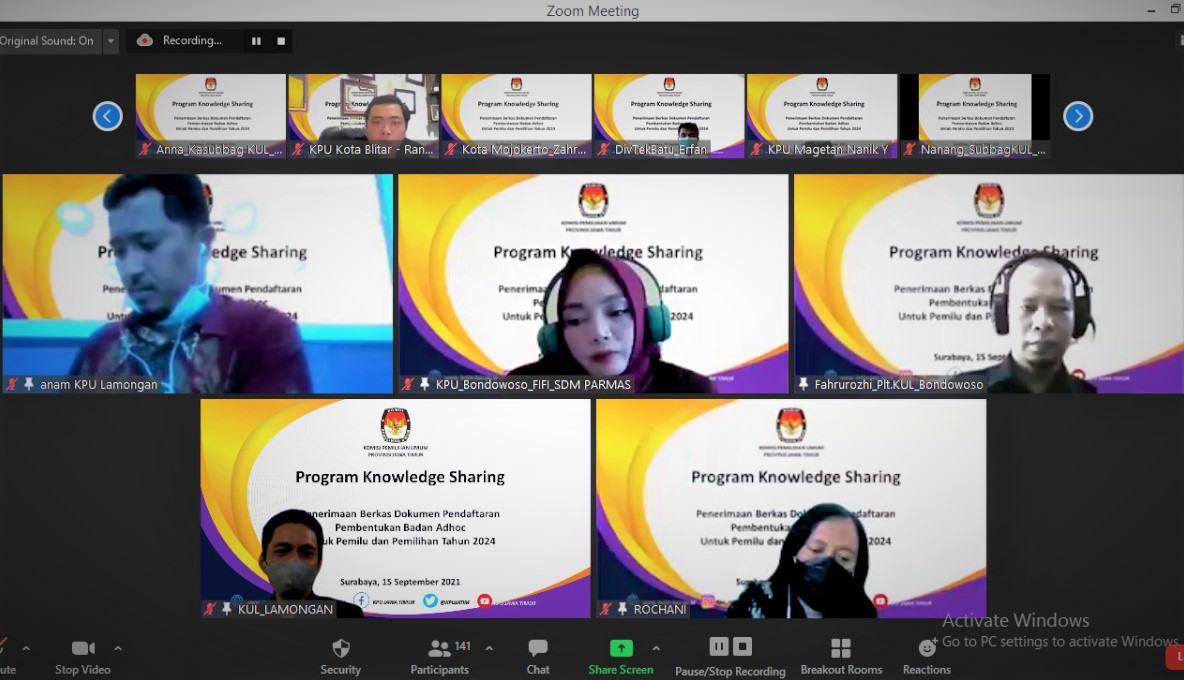Select KPU Kota Blitar video thumbnail

click(x=363, y=115)
